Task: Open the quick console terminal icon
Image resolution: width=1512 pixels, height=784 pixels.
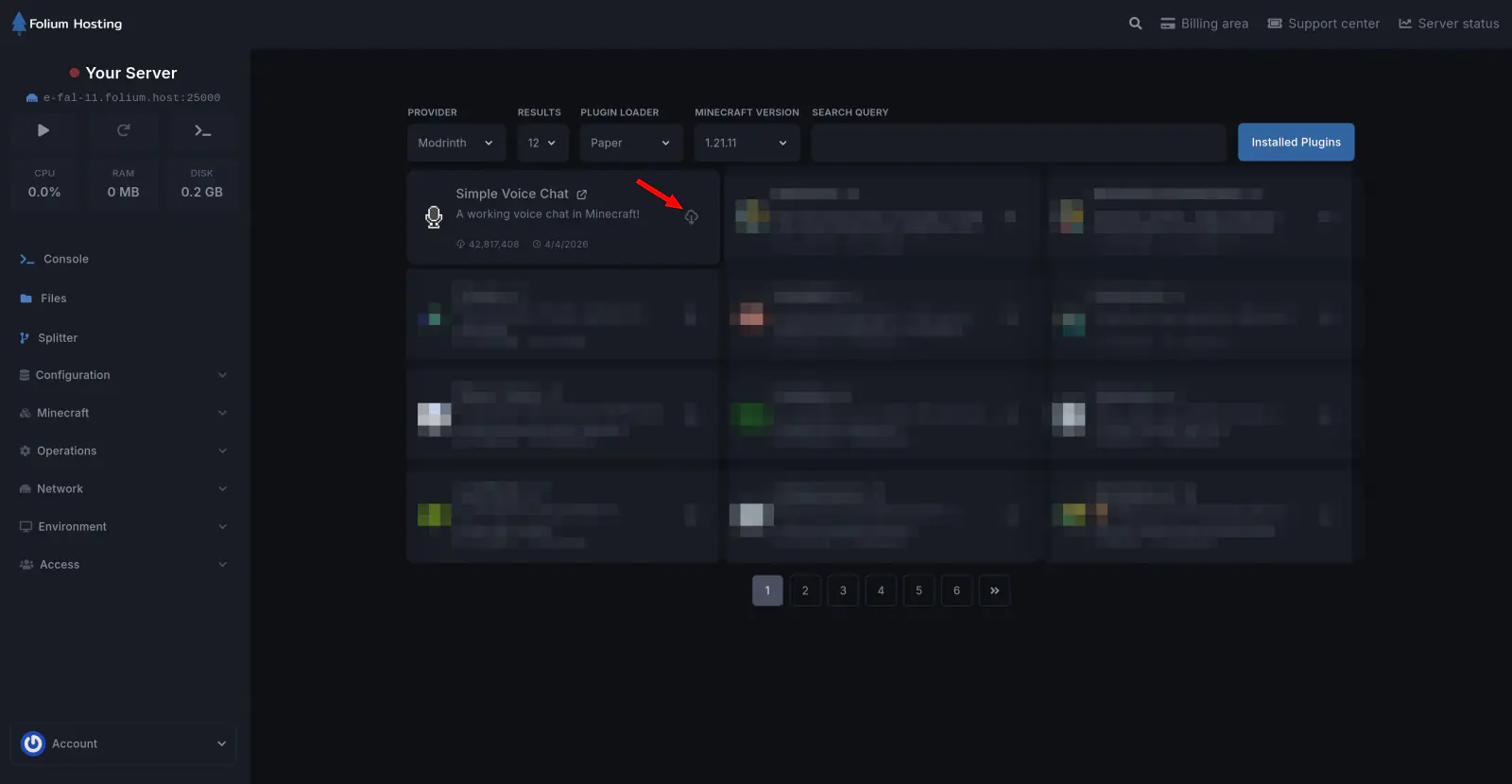Action: pos(202,130)
